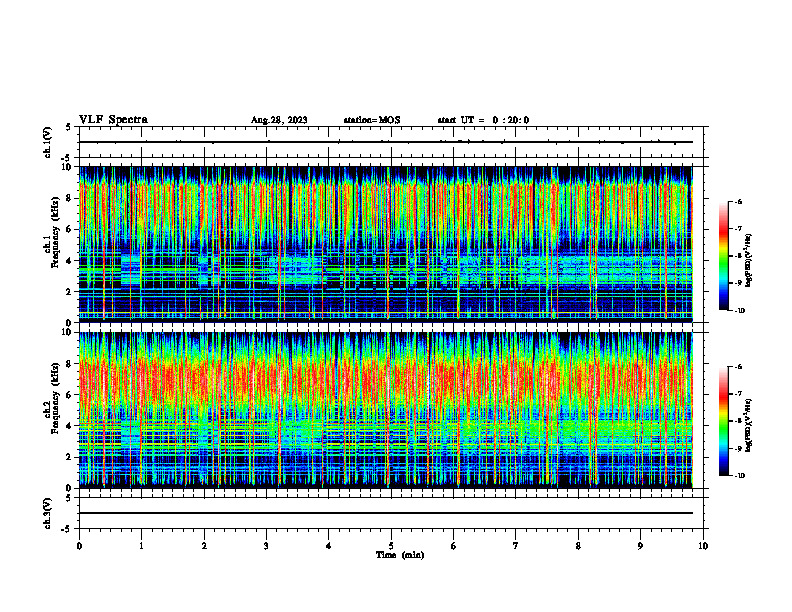The height and width of the screenshot is (612, 792).
Task: Click the "0" tick on the time axis
Action: click(79, 546)
